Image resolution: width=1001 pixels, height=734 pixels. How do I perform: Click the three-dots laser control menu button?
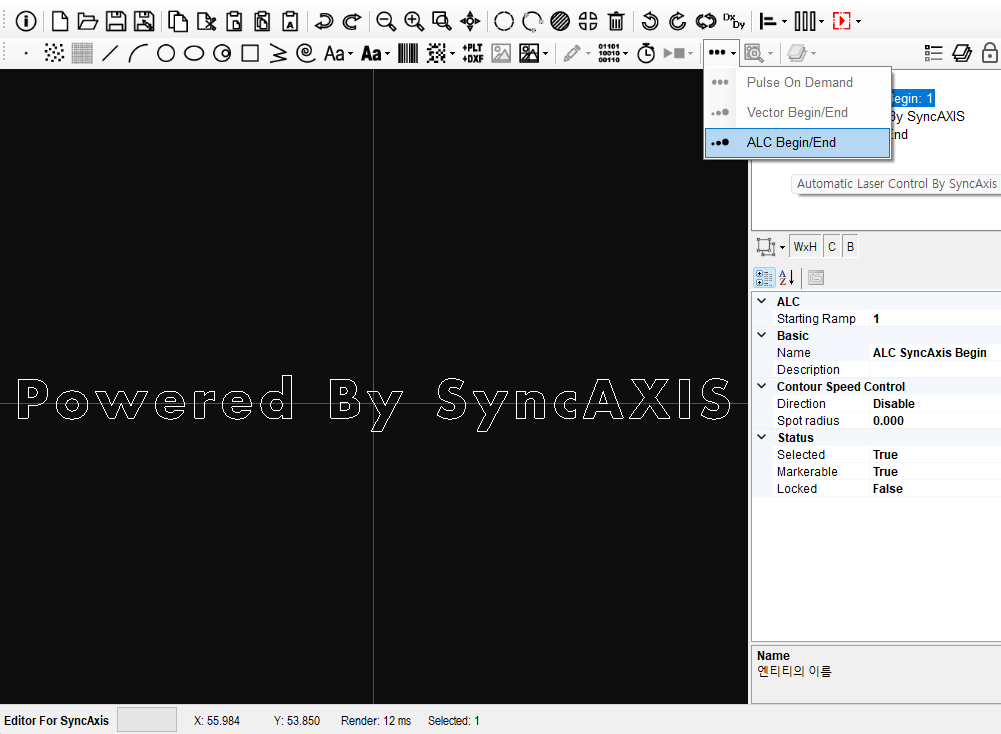pyautogui.click(x=721, y=53)
